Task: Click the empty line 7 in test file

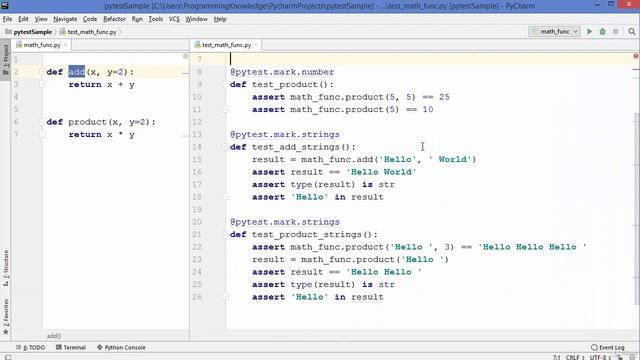Action: point(429,59)
